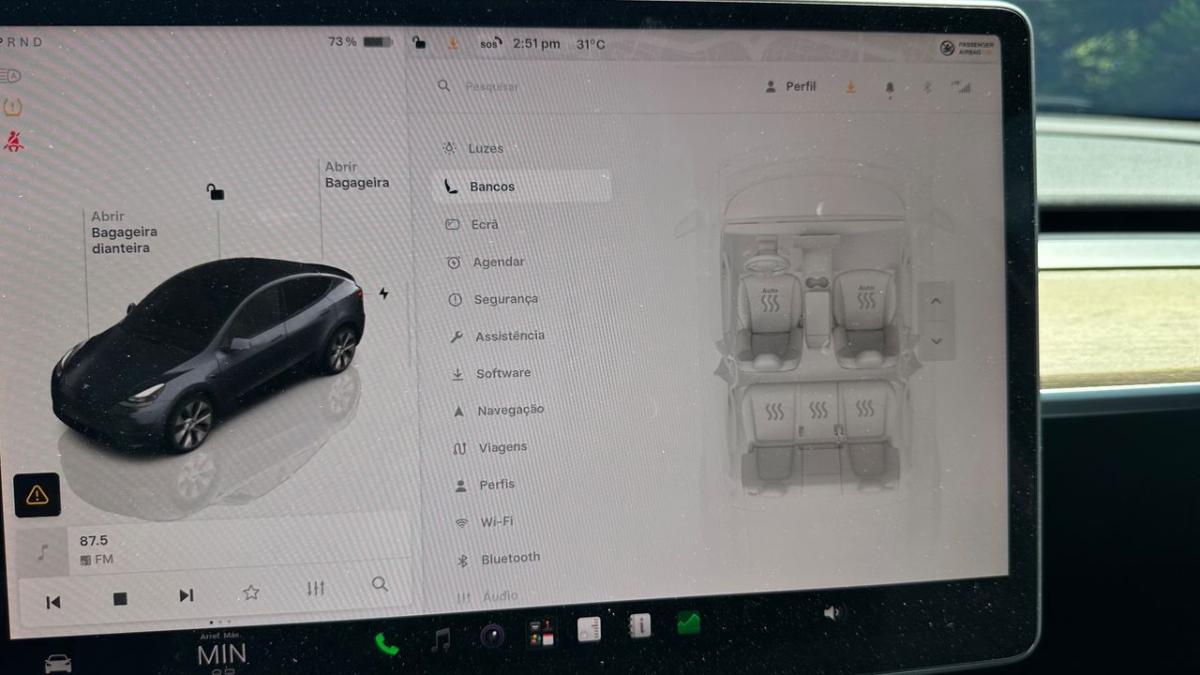
Task: Tap the headlight indicator icon
Action: (10, 75)
